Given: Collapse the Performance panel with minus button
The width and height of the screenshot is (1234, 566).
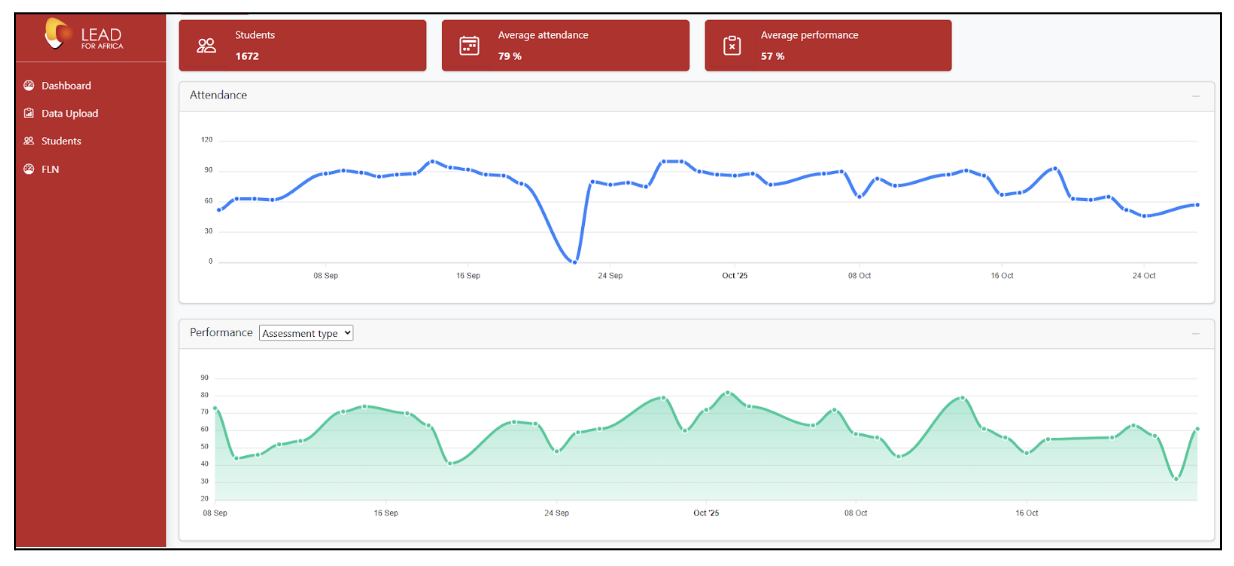Looking at the screenshot, I should (1195, 333).
